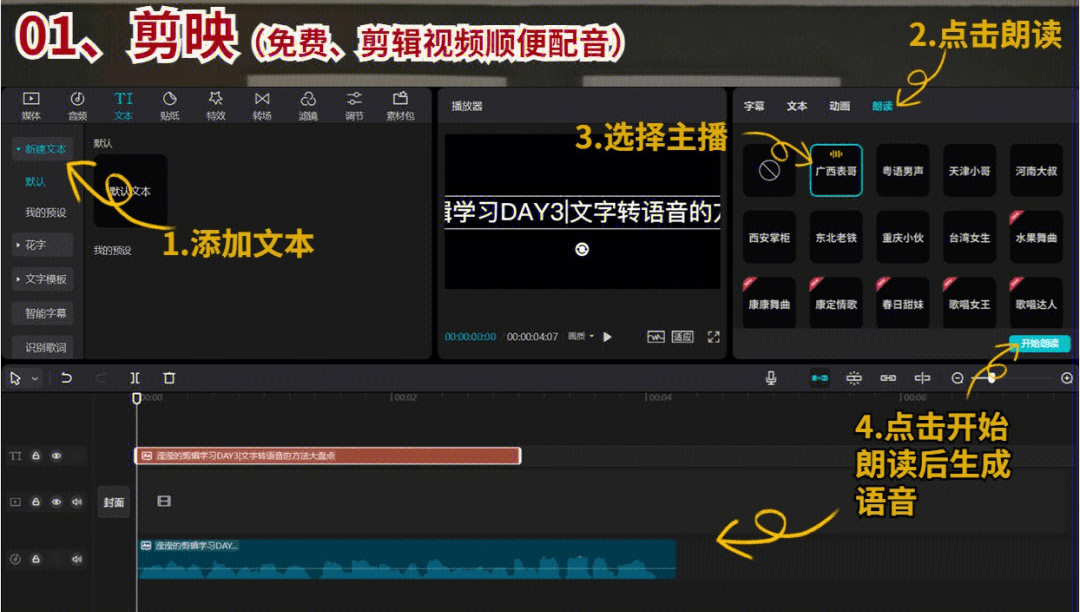1080x612 pixels.
Task: Open the selection tool dropdown arrow
Action: (35, 378)
